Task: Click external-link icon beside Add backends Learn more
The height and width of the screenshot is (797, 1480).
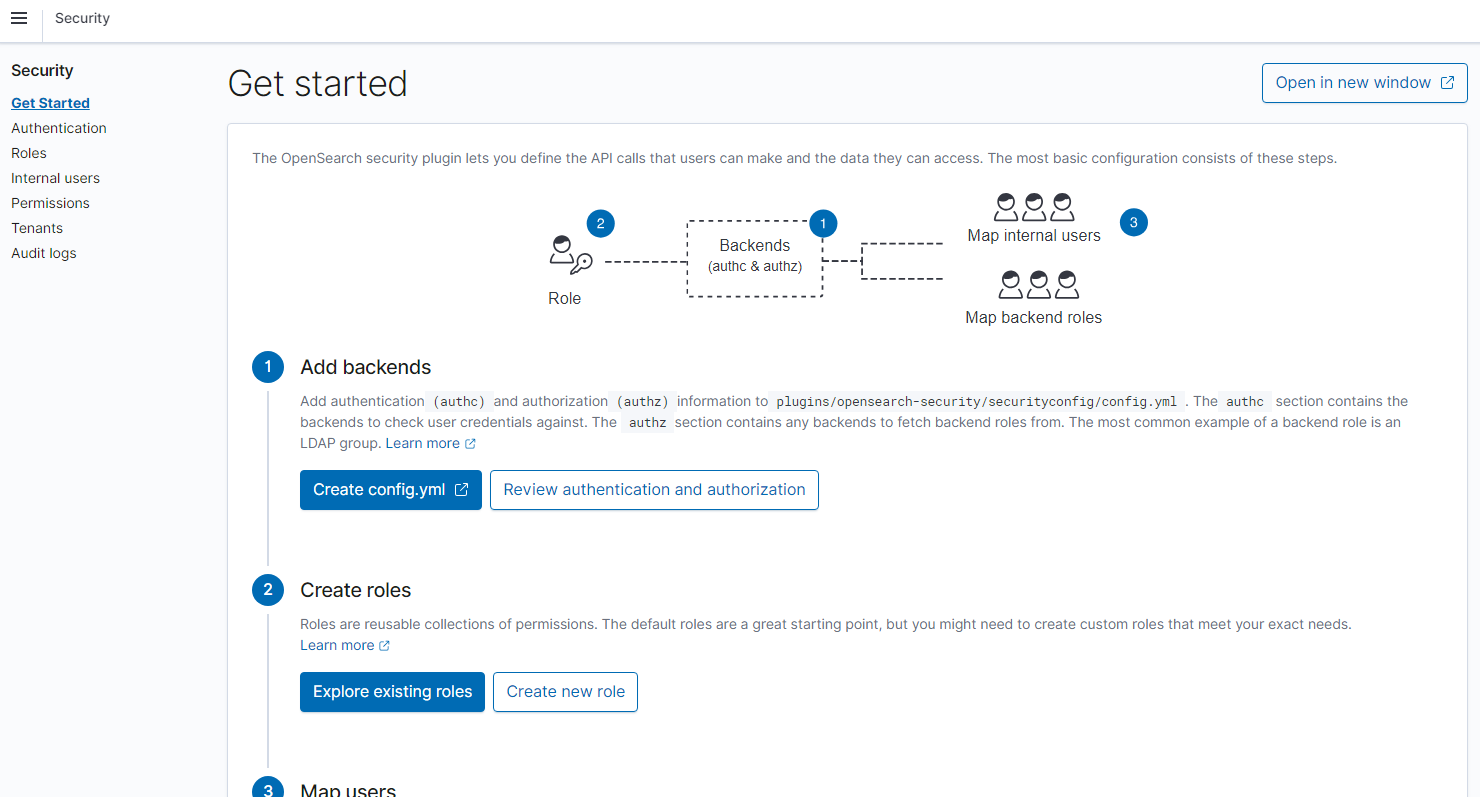Action: pos(470,444)
